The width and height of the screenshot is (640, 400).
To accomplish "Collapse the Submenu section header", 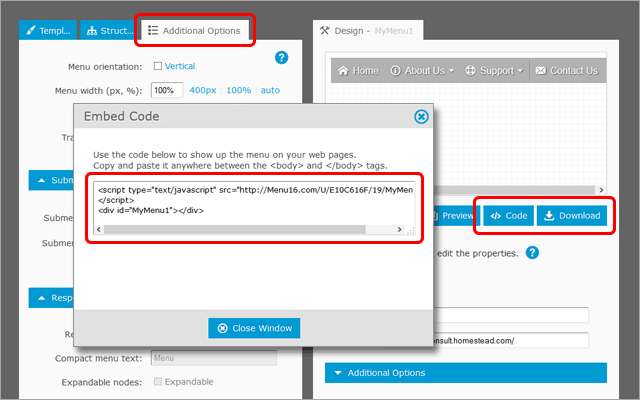I will (x=51, y=180).
